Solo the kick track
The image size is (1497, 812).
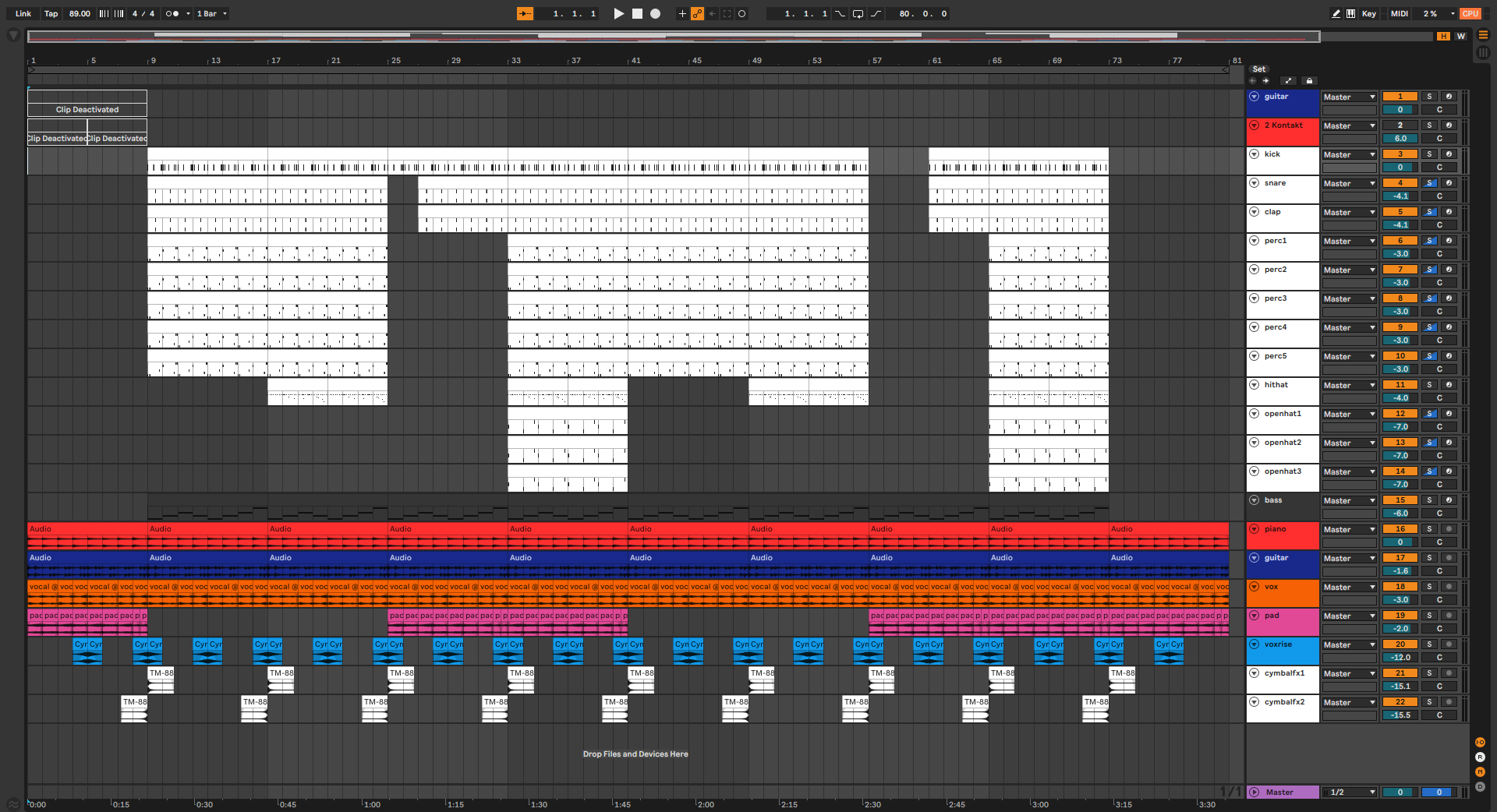[x=1429, y=154]
